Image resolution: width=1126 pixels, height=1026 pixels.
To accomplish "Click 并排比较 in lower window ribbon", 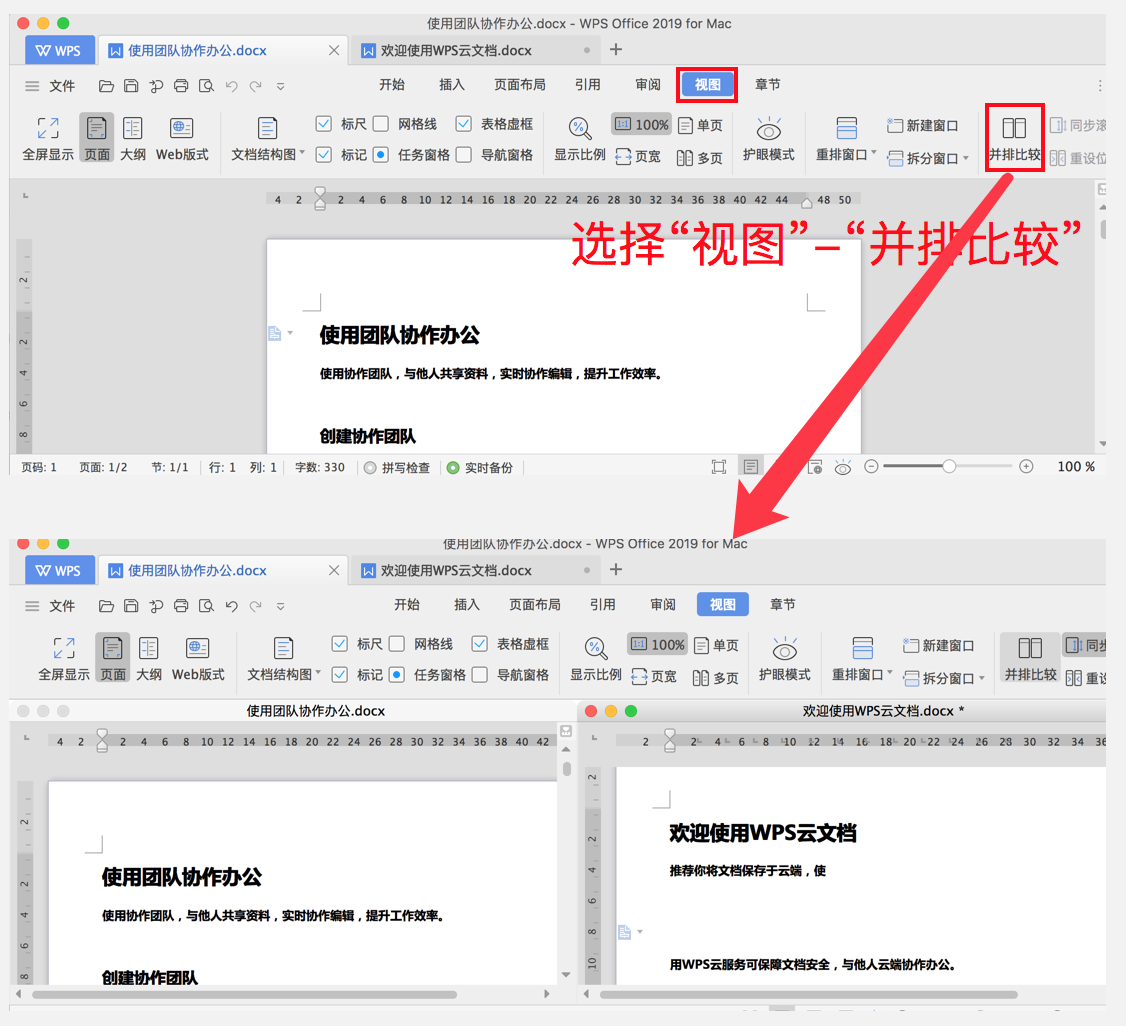I will point(1030,658).
